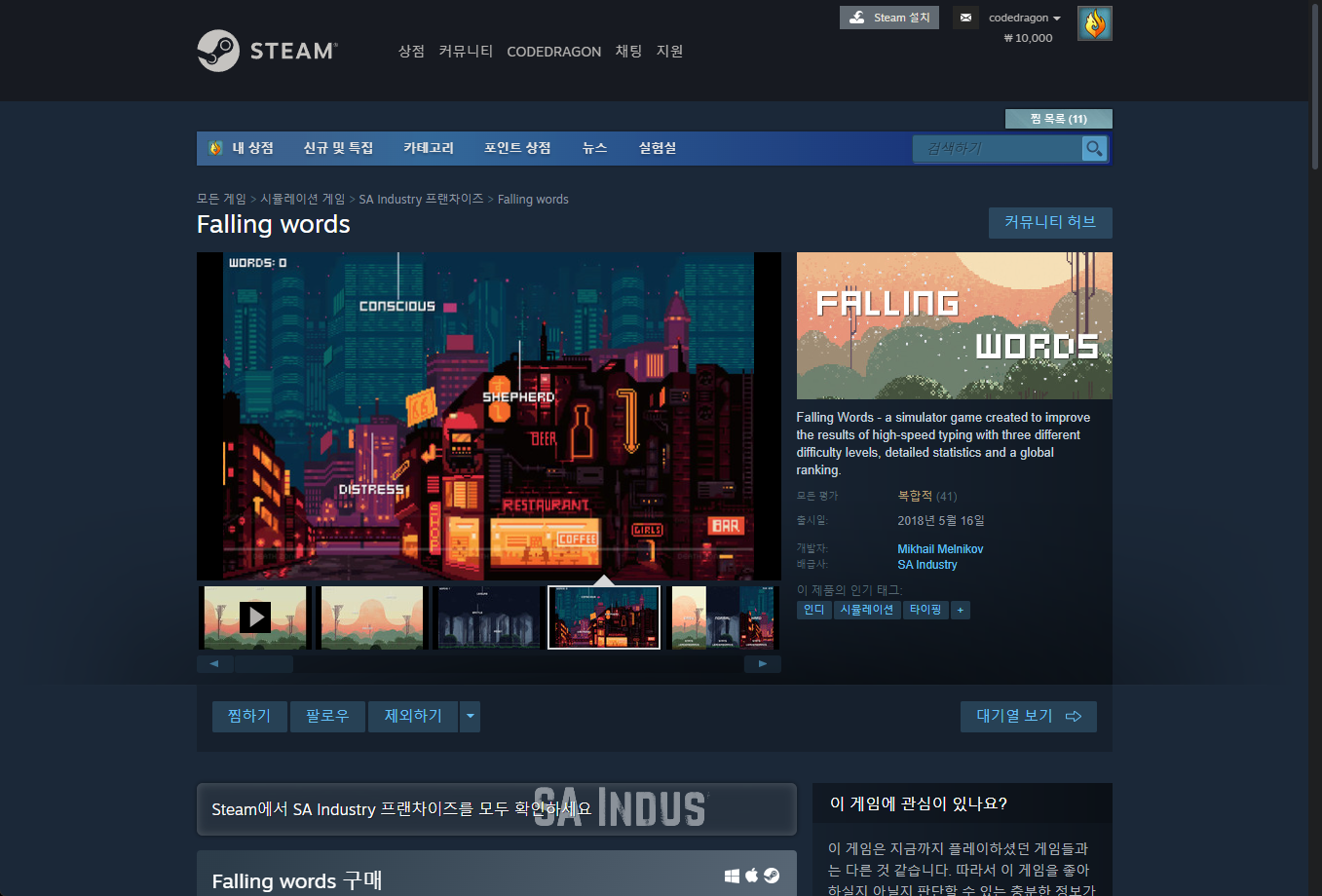Open 실험실 tab
Viewport: 1322px width, 896px height.
pyautogui.click(x=658, y=148)
